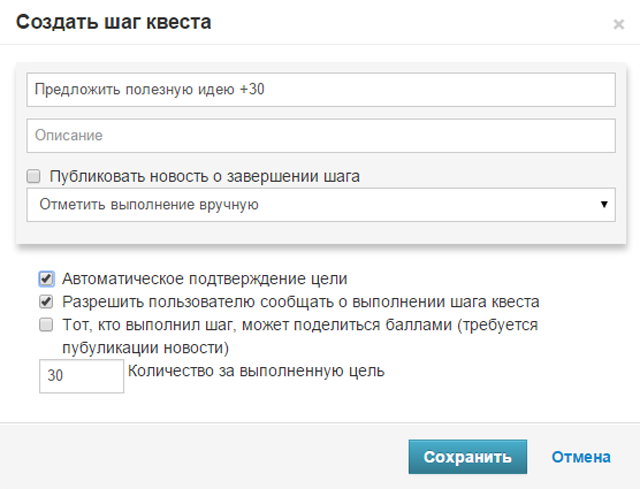Enable 'Публиковать новость о завершении шага' checkbox
Screen dimensions: 640x489
pos(33,176)
